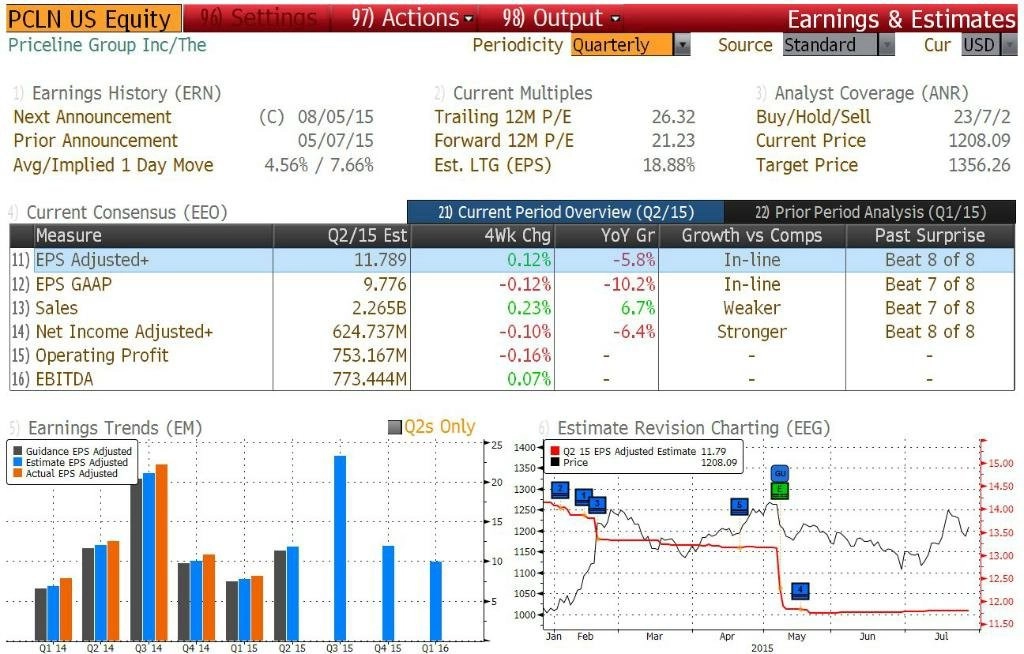Select the event marker labeled 1 near February
The width and height of the screenshot is (1024, 654).
[584, 497]
